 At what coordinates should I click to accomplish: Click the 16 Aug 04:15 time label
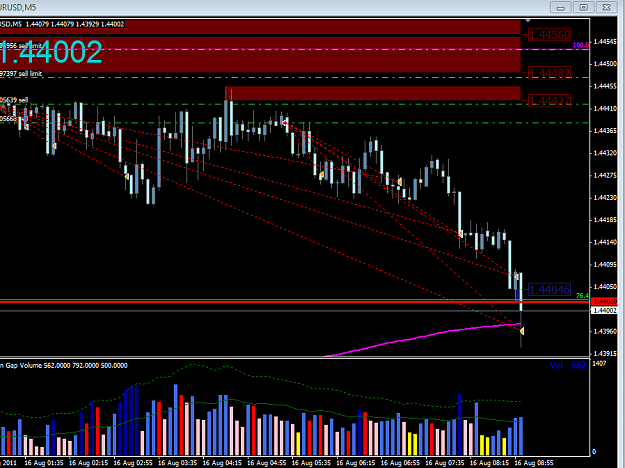(222, 463)
